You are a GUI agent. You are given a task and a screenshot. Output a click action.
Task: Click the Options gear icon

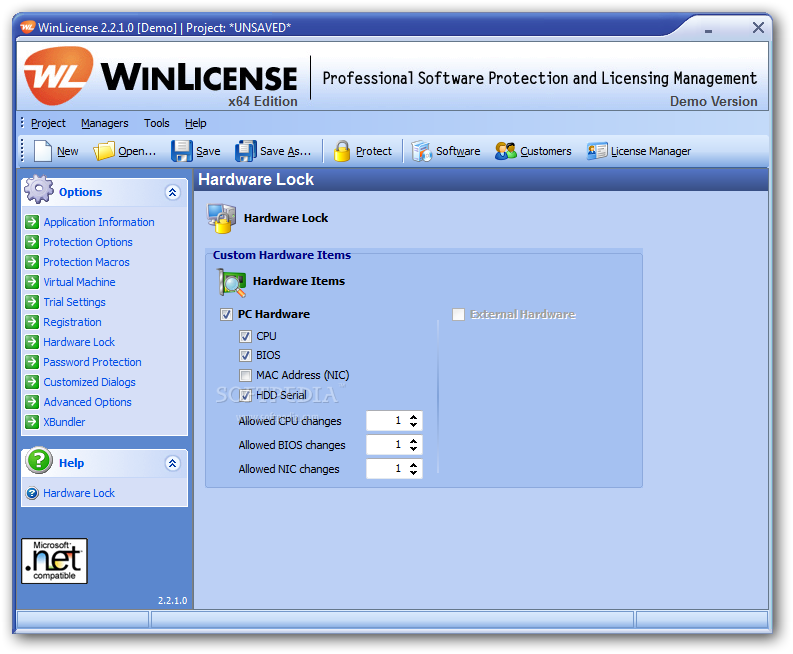coord(38,190)
